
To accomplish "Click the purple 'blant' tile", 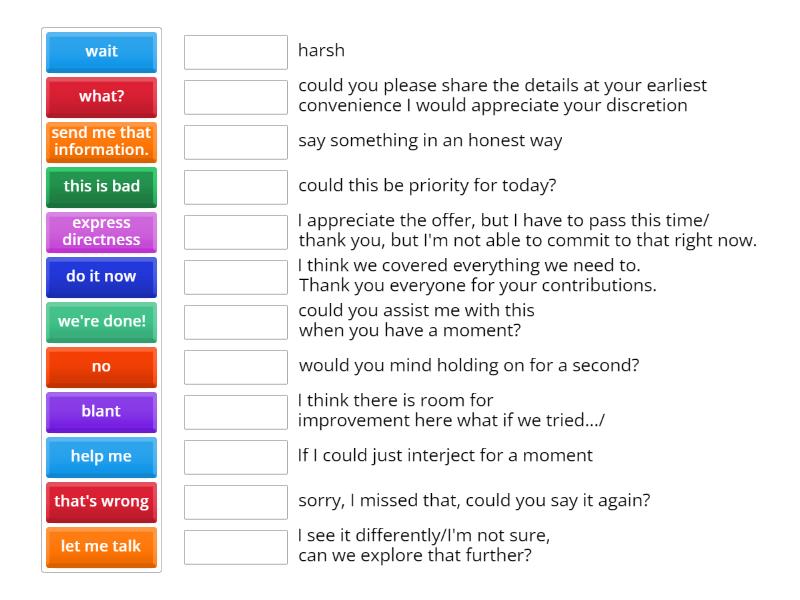I will tap(100, 412).
